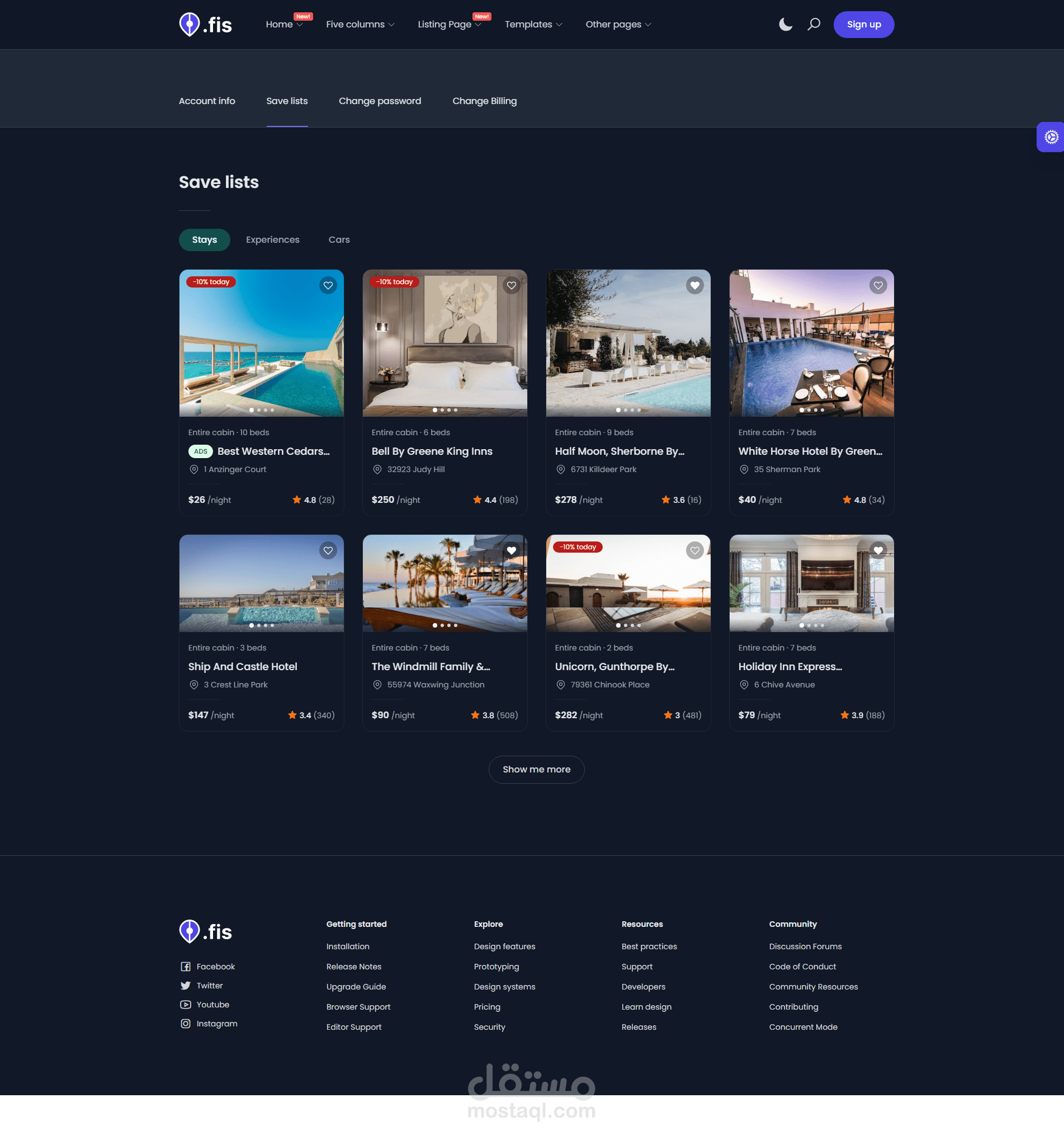This screenshot has height=1145, width=1064.
Task: Click the Sign up button
Action: (864, 25)
